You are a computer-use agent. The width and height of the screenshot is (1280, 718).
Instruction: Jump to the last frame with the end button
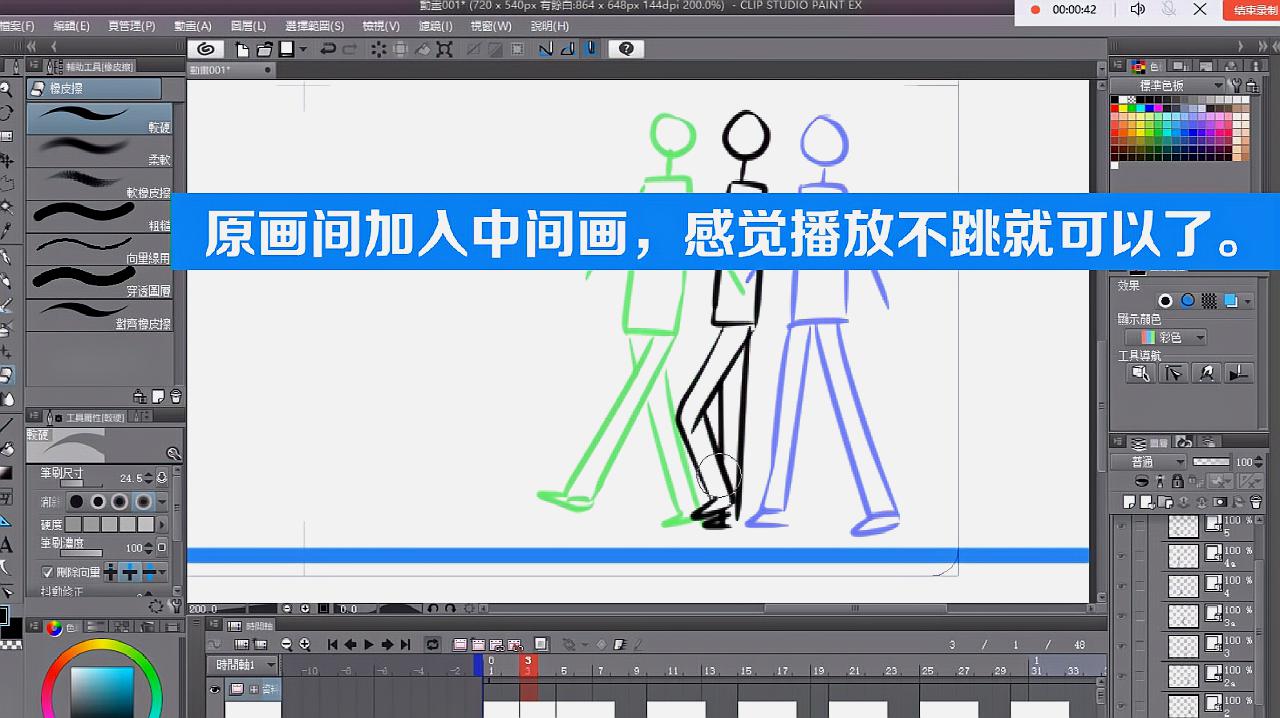pyautogui.click(x=406, y=645)
